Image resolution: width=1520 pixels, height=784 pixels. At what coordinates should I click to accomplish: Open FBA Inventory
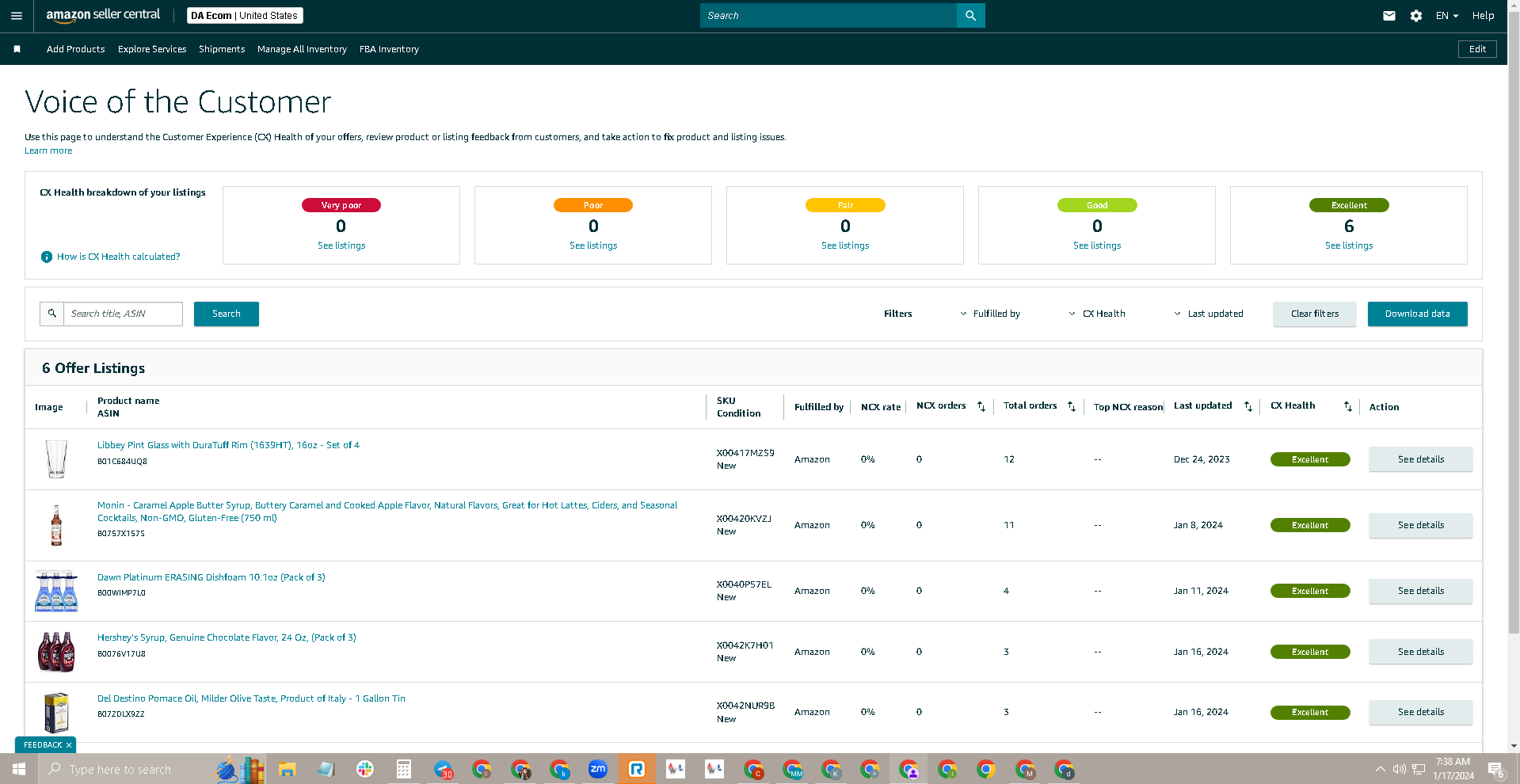click(389, 49)
